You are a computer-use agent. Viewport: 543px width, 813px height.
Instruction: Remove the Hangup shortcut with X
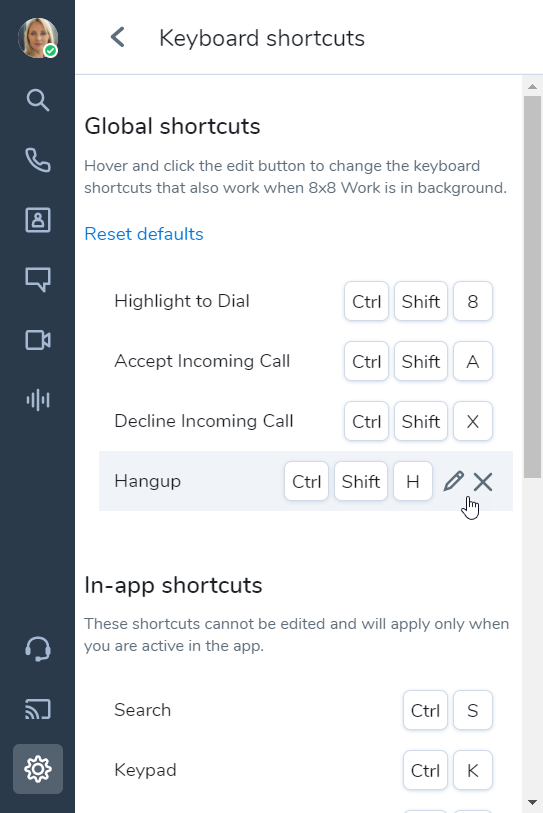tap(483, 482)
